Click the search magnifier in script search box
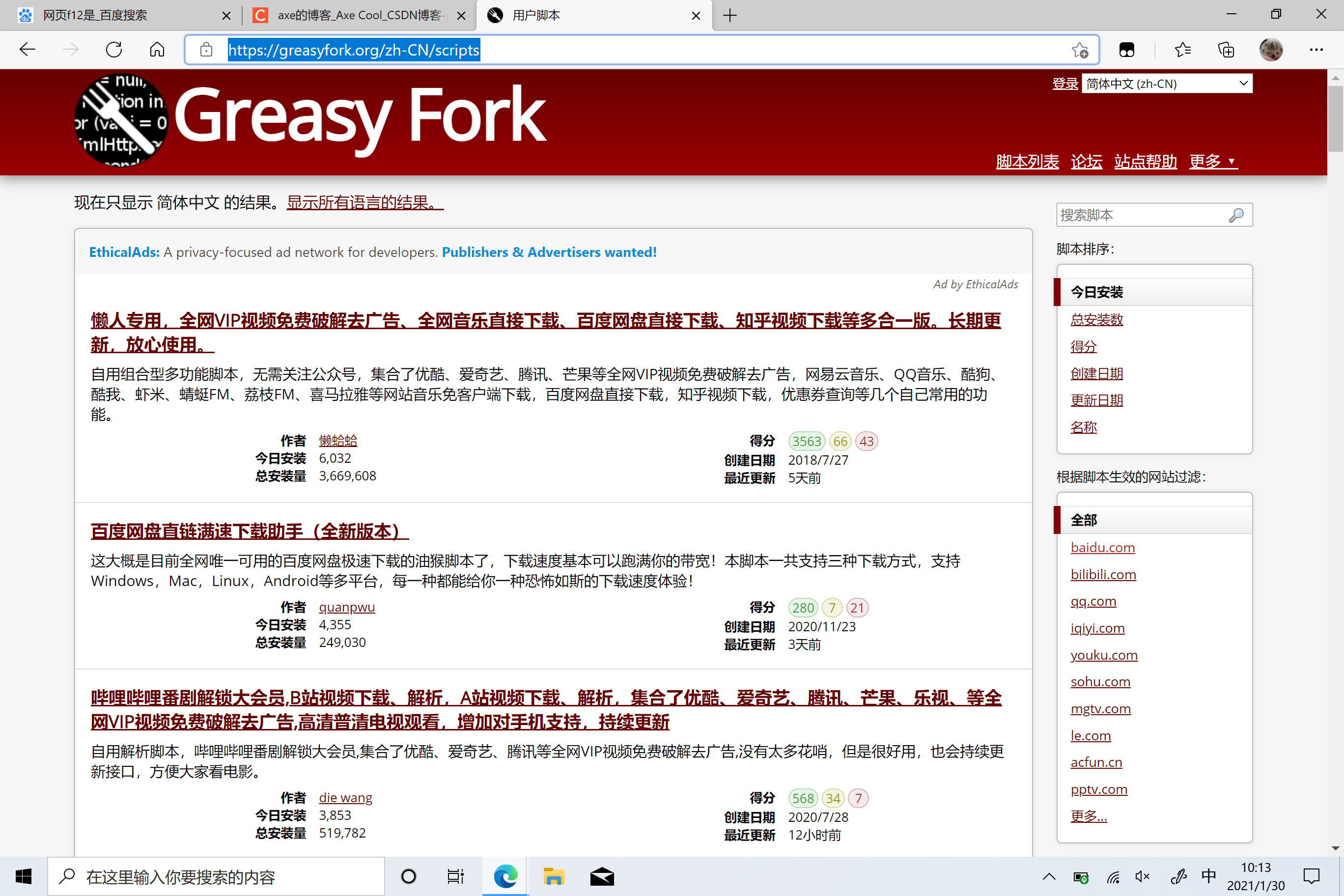 click(x=1235, y=216)
